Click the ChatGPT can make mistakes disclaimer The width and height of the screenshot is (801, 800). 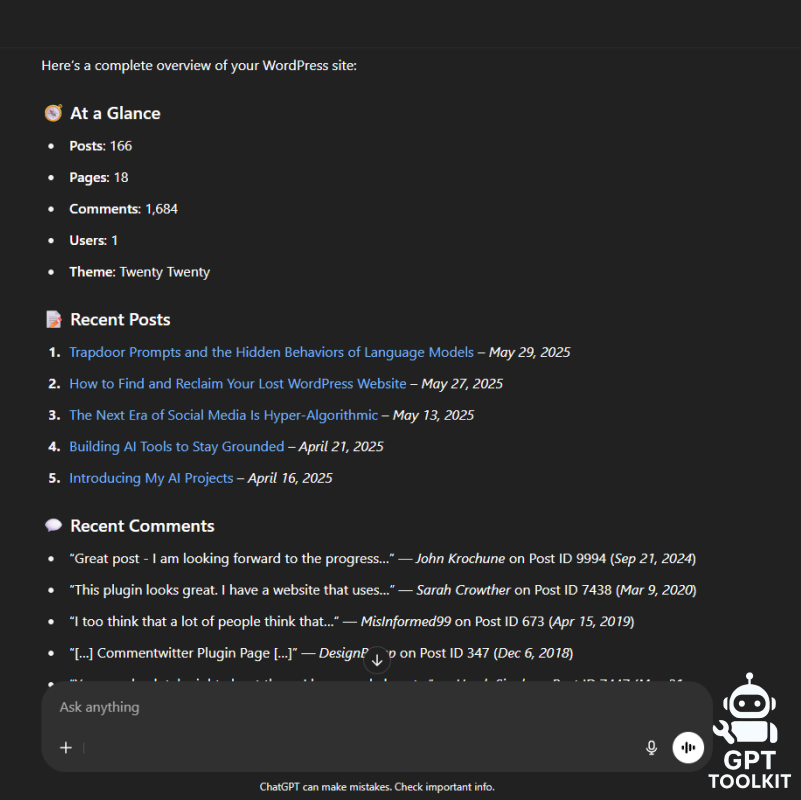[377, 787]
